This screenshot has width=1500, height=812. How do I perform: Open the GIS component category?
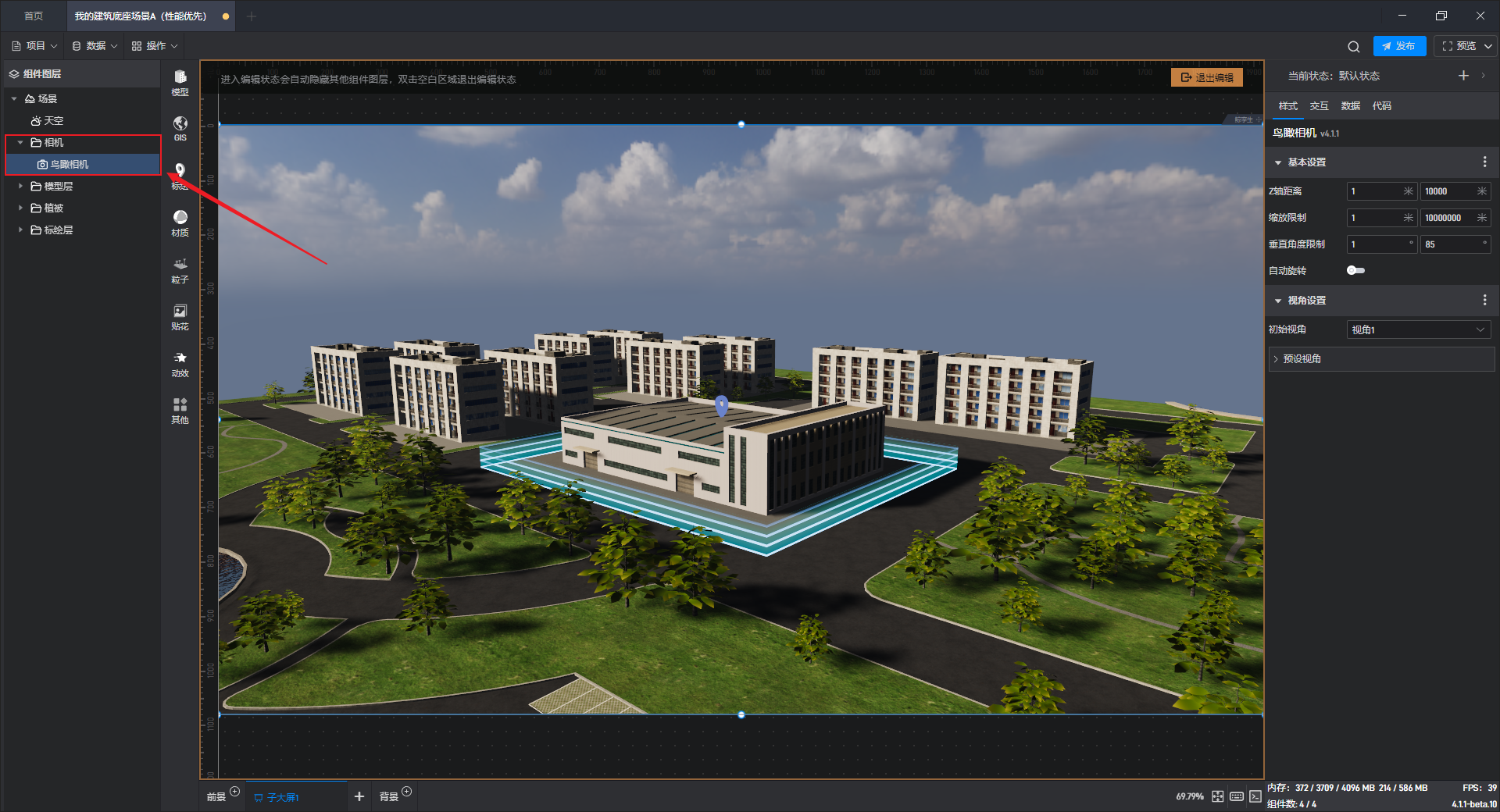point(180,129)
